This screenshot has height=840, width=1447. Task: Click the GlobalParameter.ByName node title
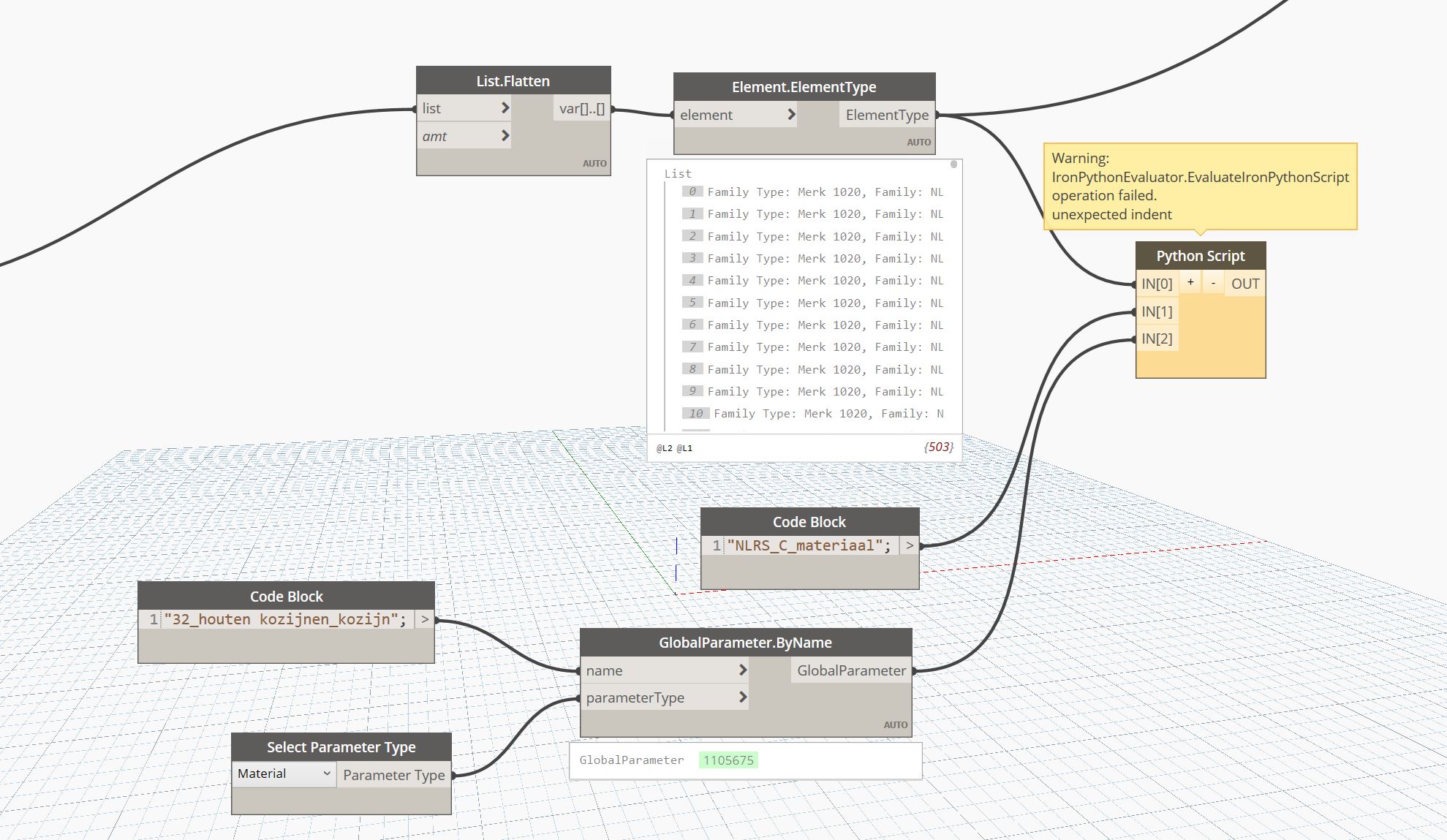746,643
